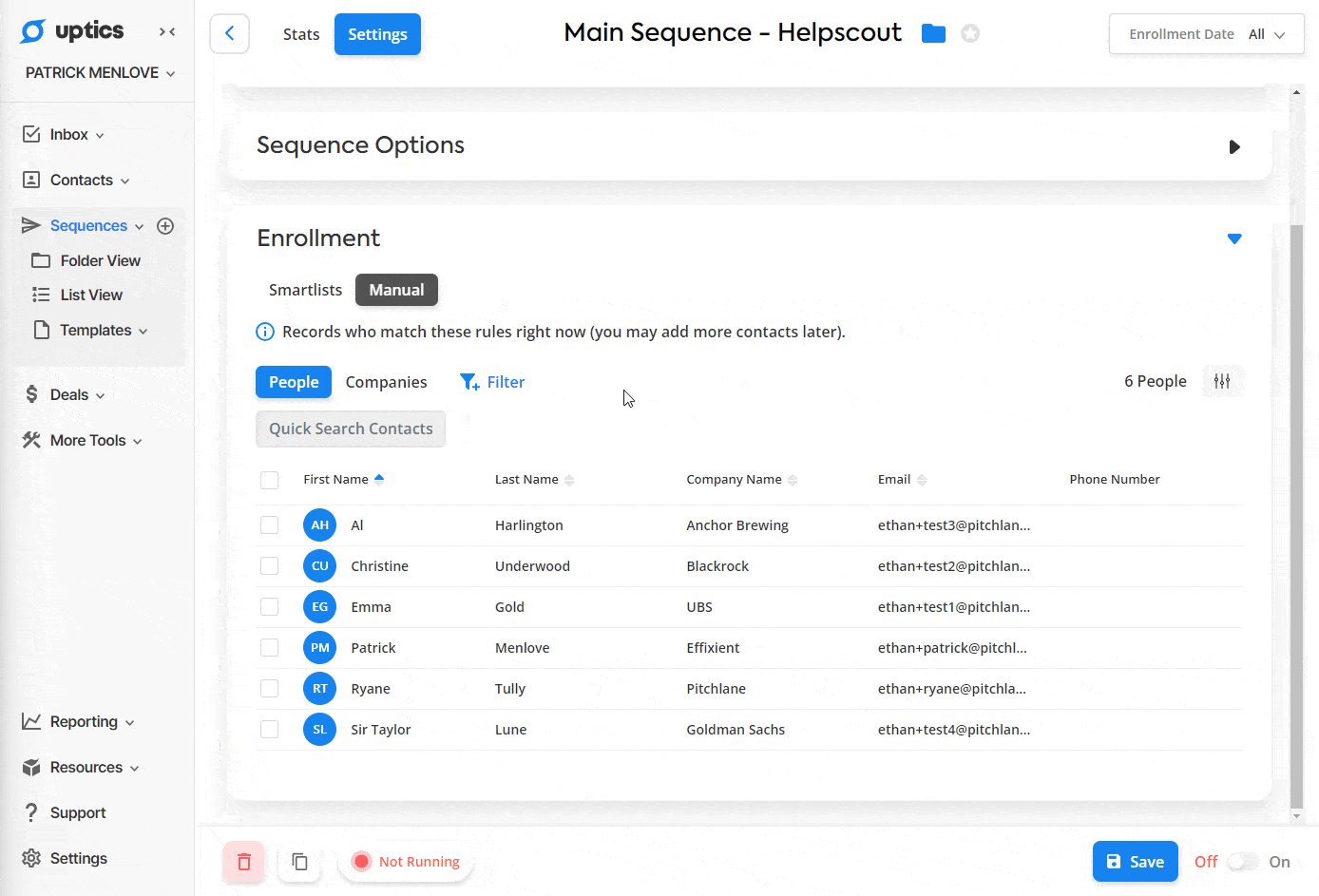Star the Main Sequence - Helpscout sequence

[970, 33]
